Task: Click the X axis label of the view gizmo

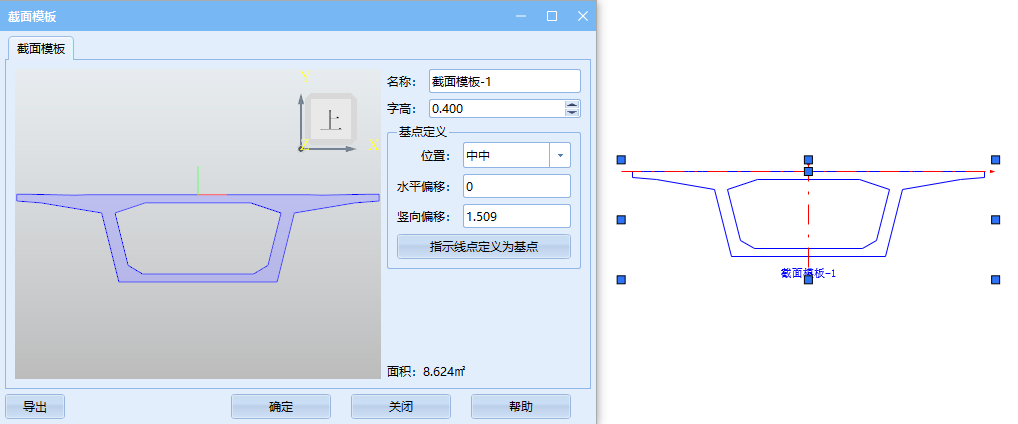Action: [373, 145]
